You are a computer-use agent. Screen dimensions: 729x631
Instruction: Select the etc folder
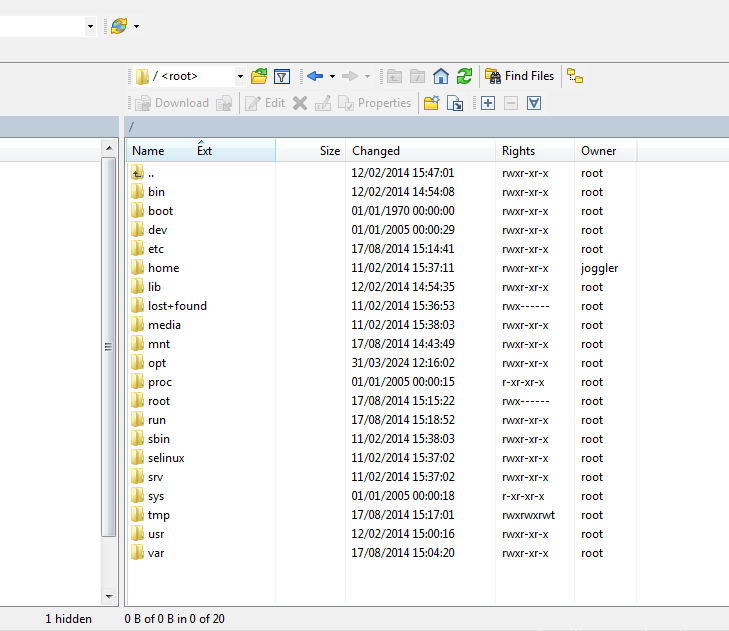[x=155, y=249]
